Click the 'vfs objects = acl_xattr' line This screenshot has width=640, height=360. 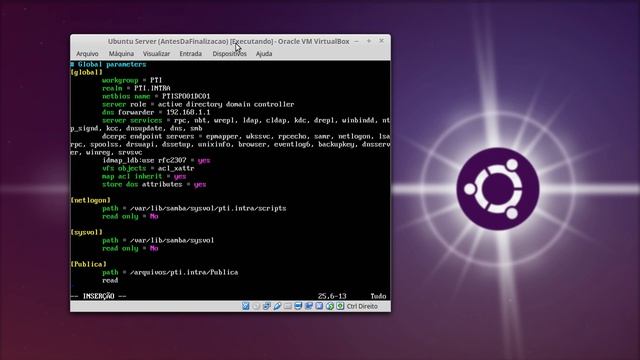point(148,168)
